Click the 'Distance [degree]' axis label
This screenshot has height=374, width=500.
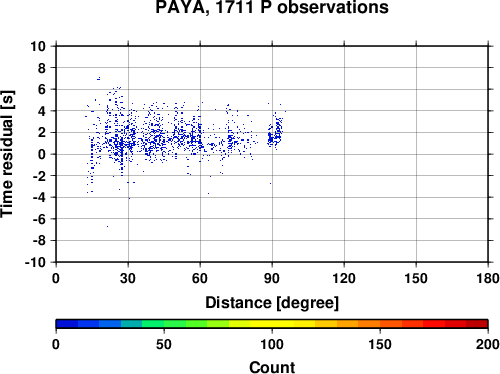point(272,303)
